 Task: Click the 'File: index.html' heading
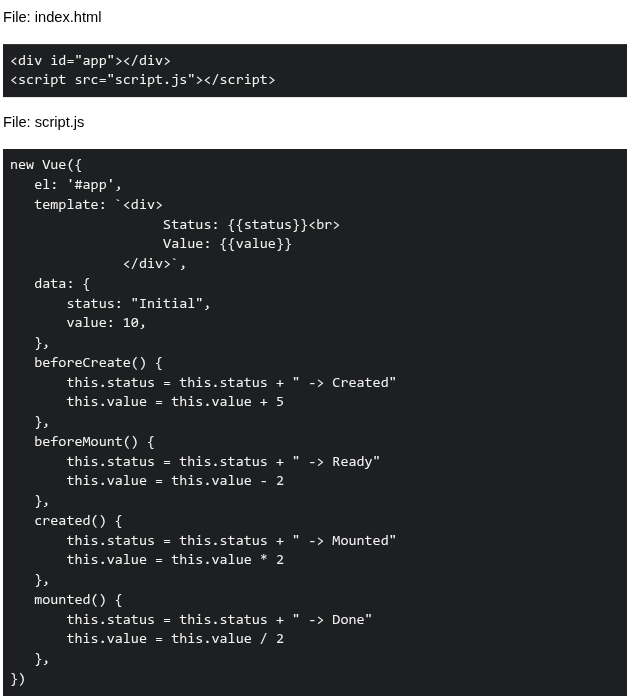(x=52, y=17)
